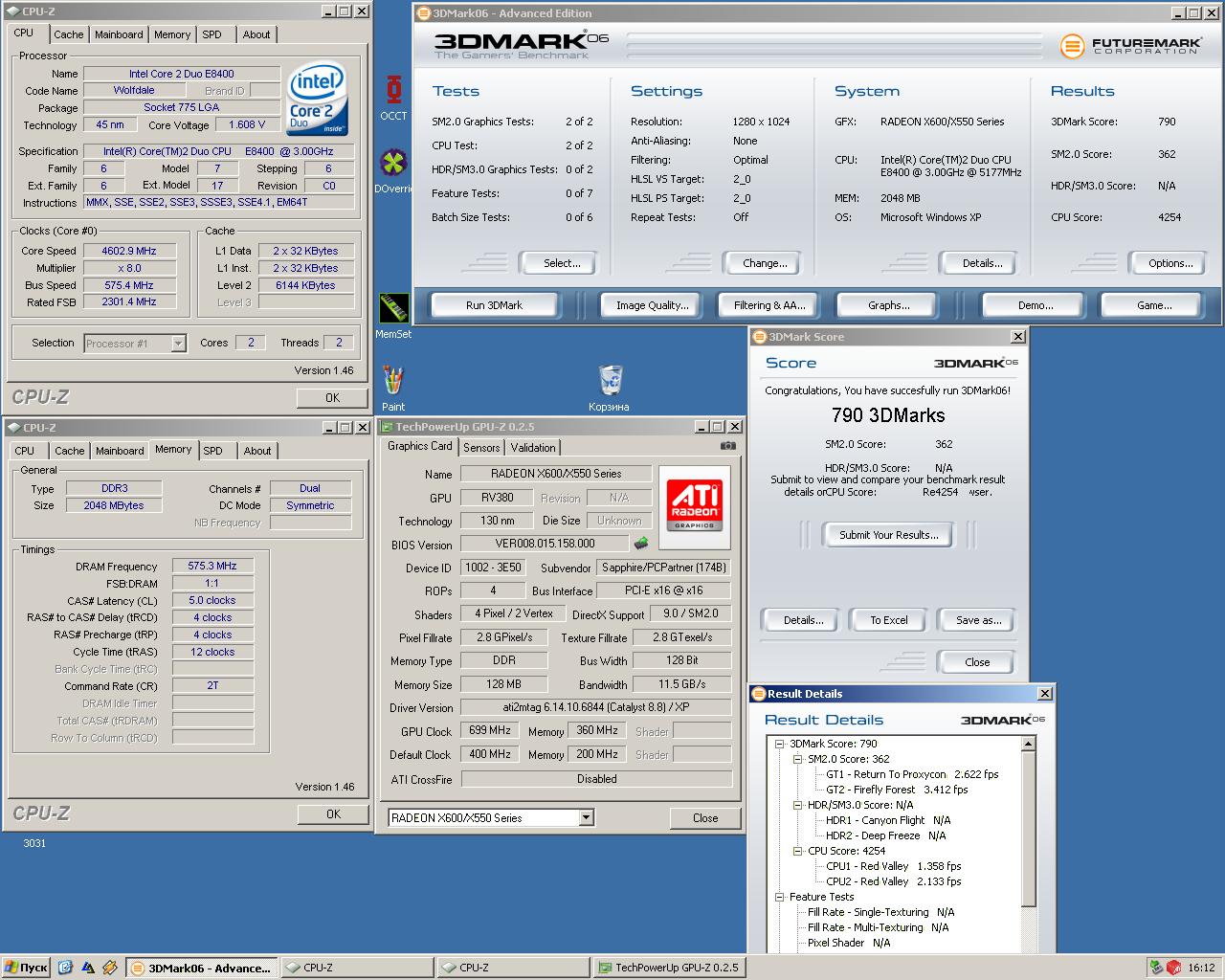Click the green tray icon in system tray

[1156, 968]
